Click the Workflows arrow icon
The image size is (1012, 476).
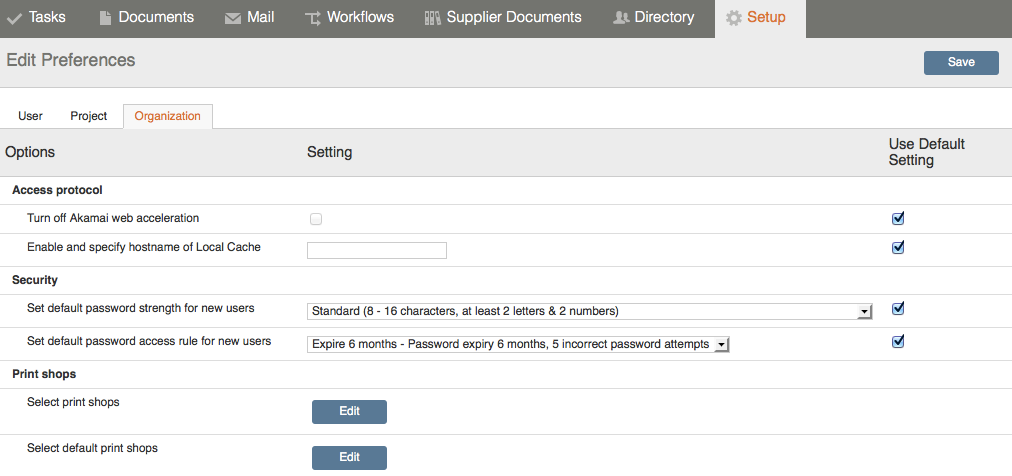pyautogui.click(x=313, y=19)
